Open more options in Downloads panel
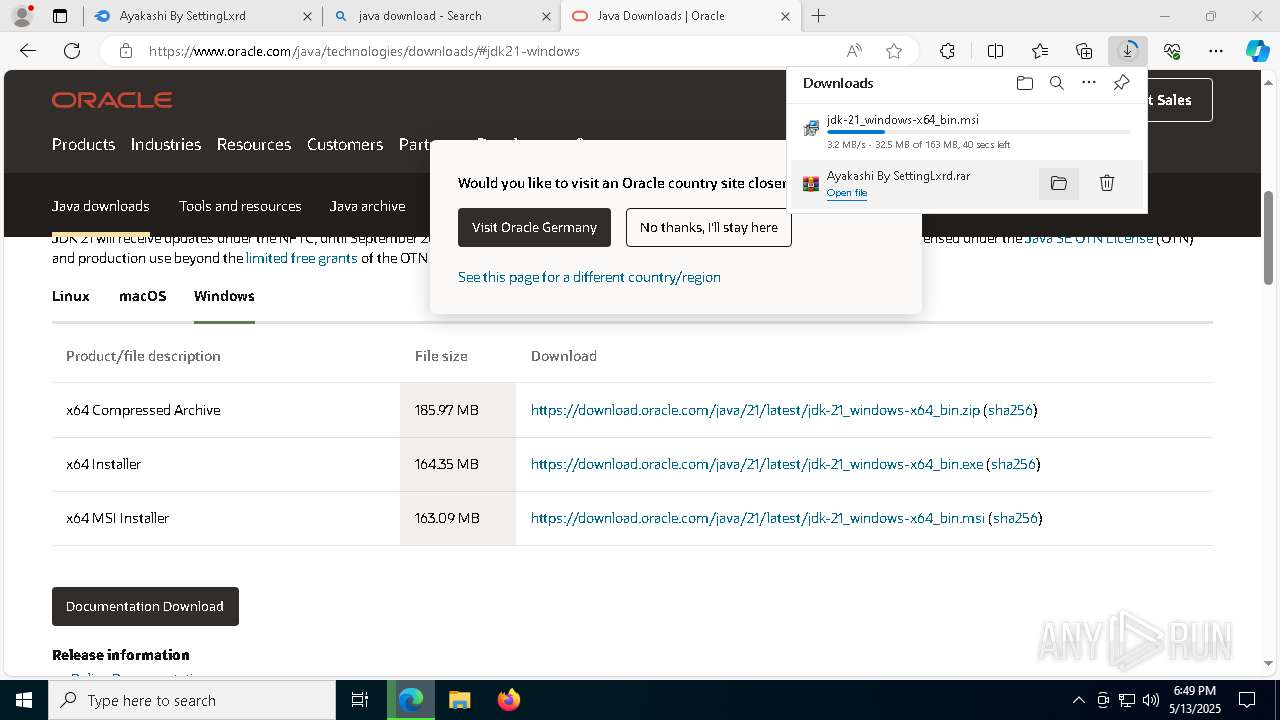 (x=1089, y=83)
